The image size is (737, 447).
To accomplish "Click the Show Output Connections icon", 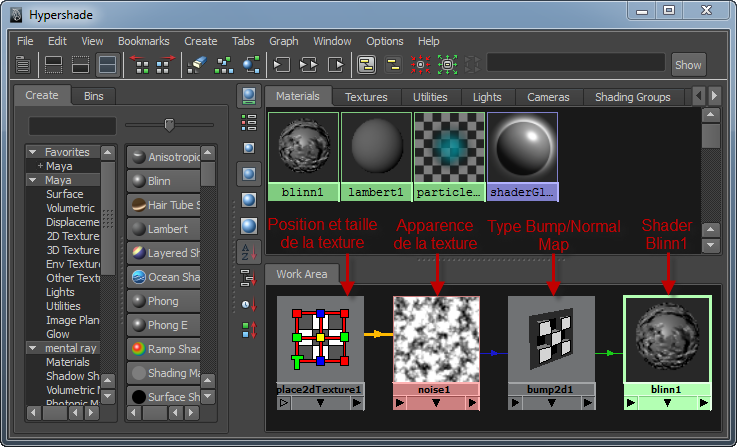I will 336,64.
